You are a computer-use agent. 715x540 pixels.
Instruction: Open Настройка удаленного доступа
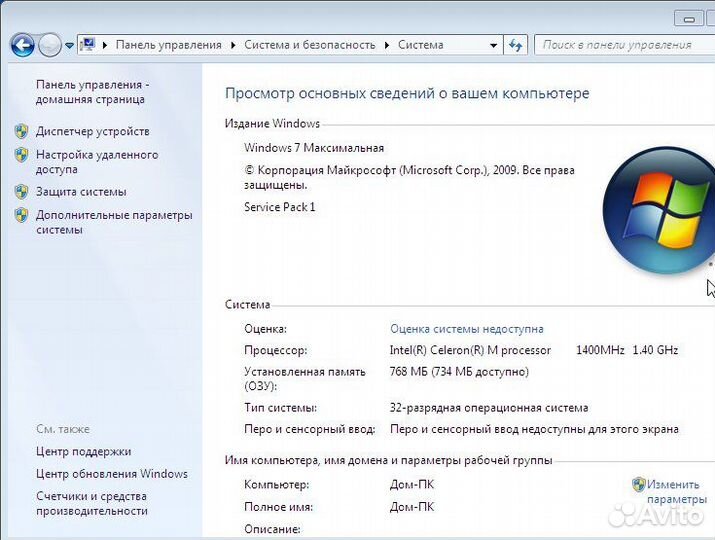(x=97, y=162)
